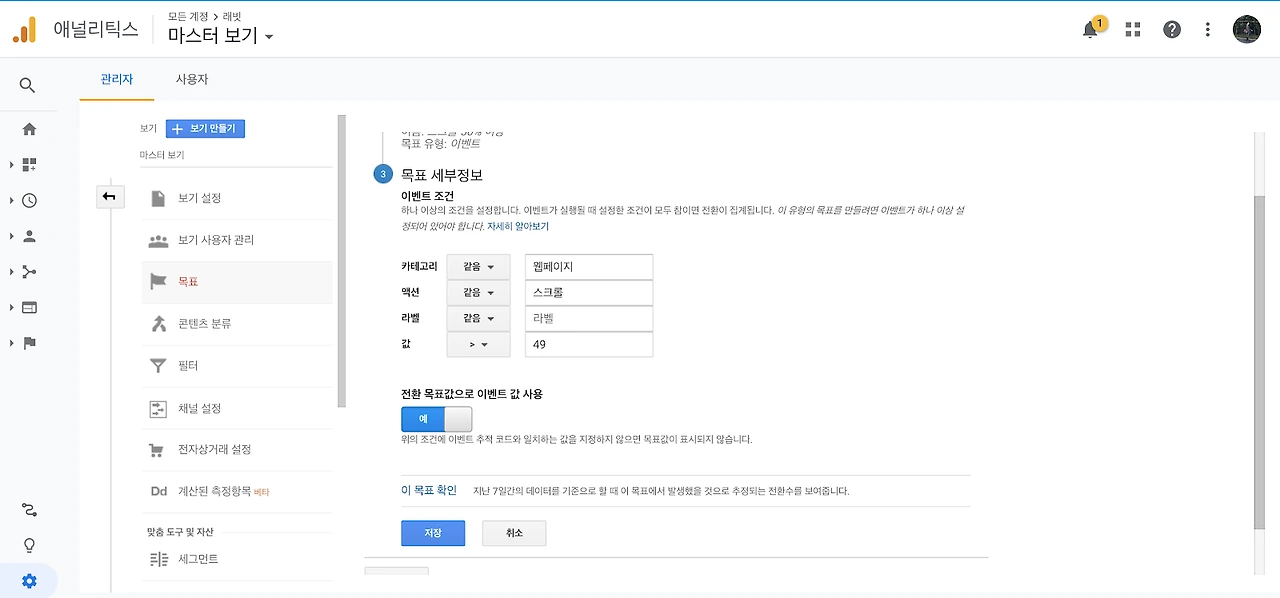
Task: Open Admin gear icon
Action: (x=29, y=581)
